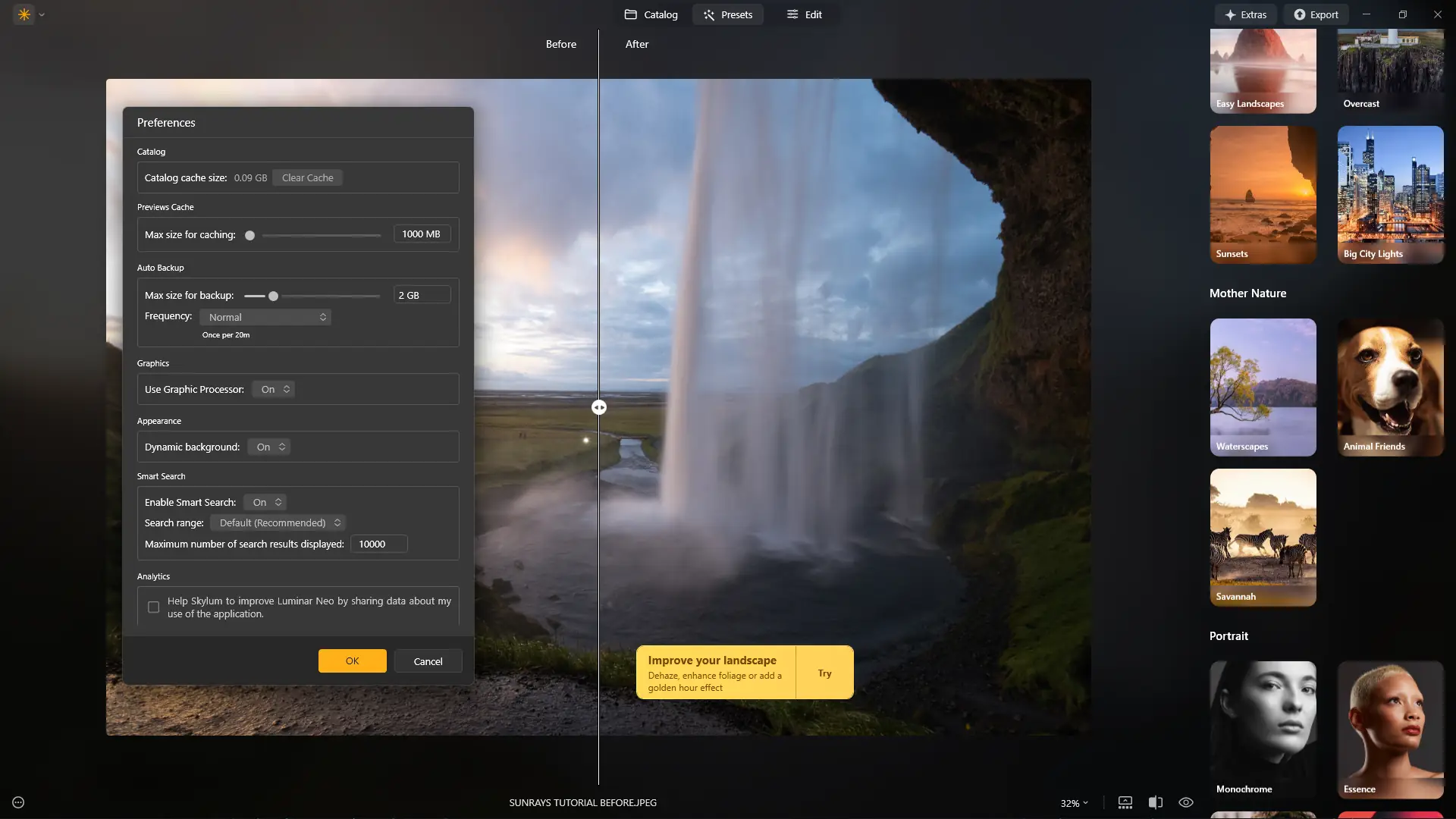Open the Catalog folder tab
This screenshot has height=819, width=1456.
(651, 14)
